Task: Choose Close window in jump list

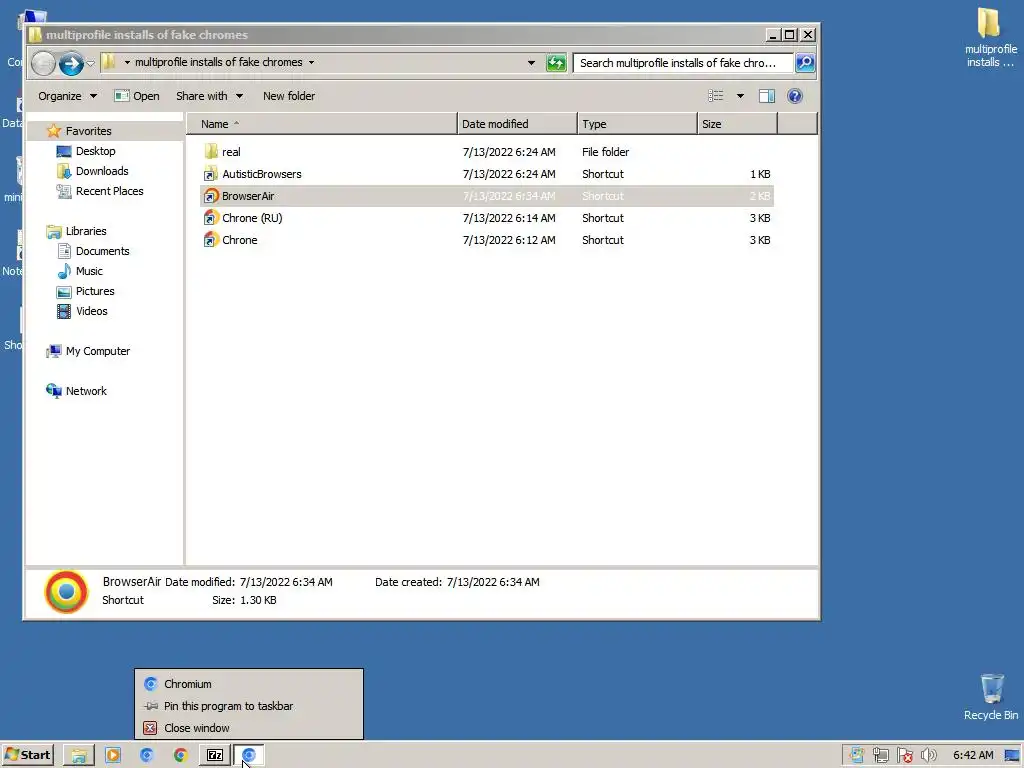Action: [249, 728]
